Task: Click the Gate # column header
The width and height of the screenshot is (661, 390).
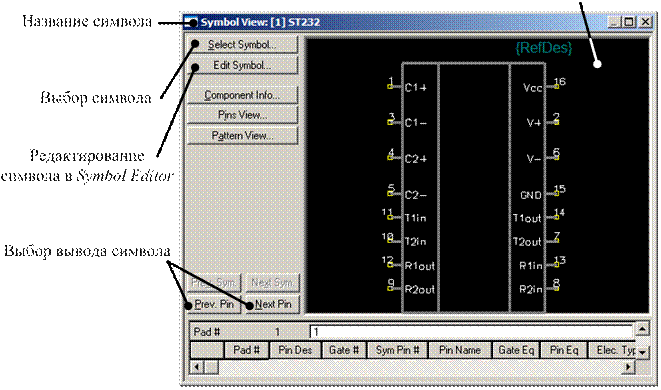Action: [x=344, y=350]
